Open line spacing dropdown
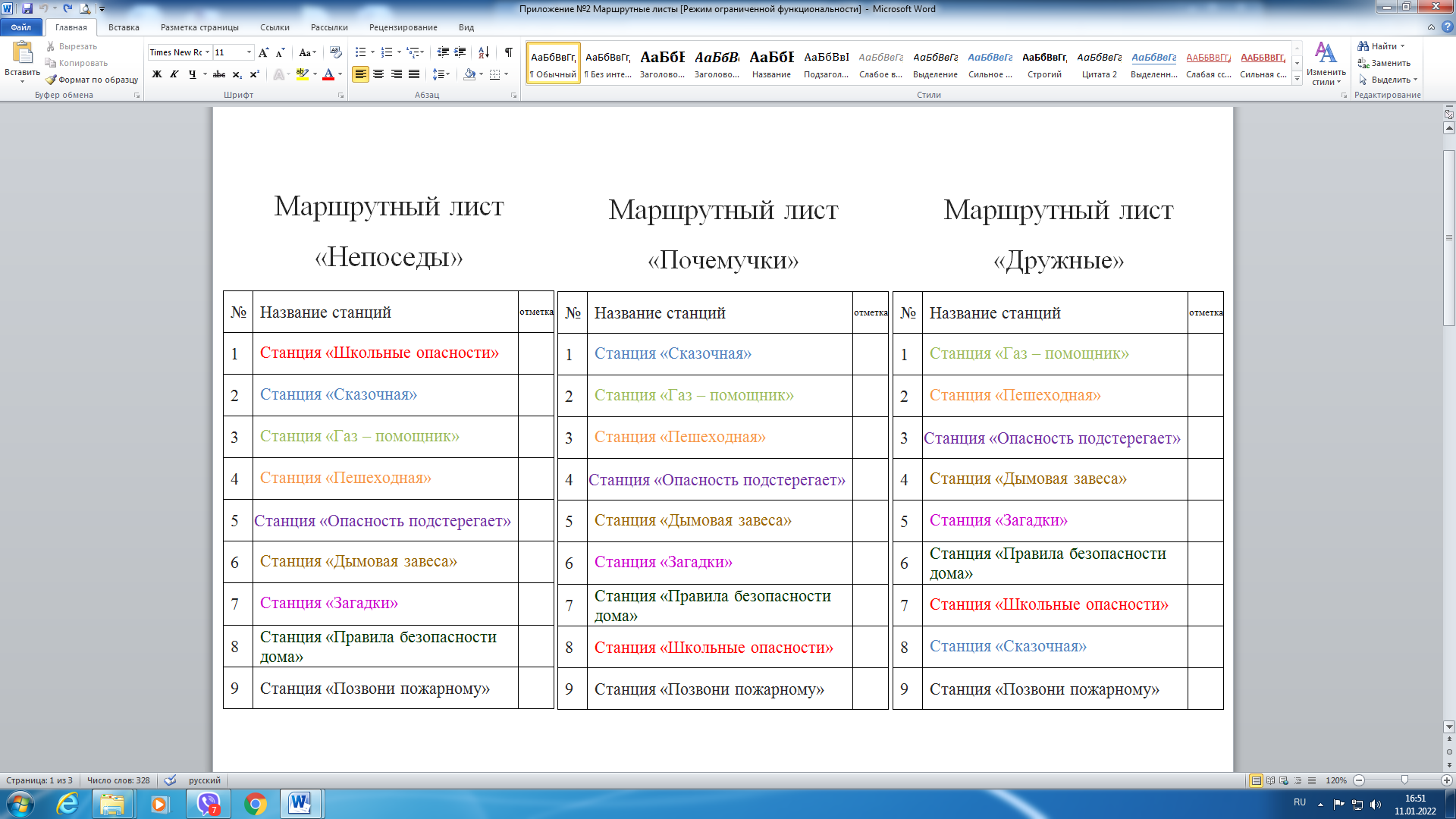This screenshot has height=819, width=1456. pyautogui.click(x=441, y=74)
